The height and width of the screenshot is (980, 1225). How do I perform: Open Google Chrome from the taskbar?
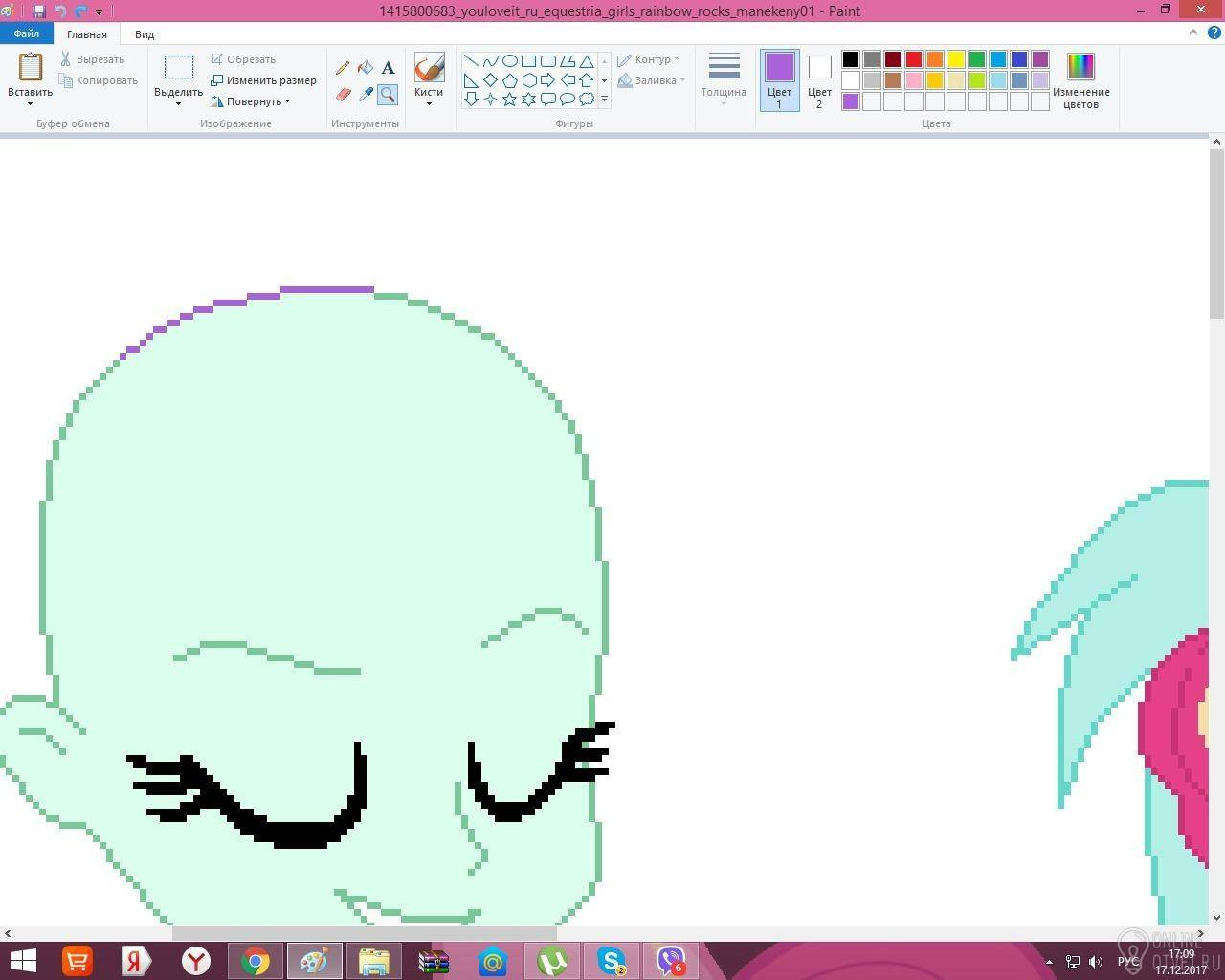pyautogui.click(x=255, y=961)
